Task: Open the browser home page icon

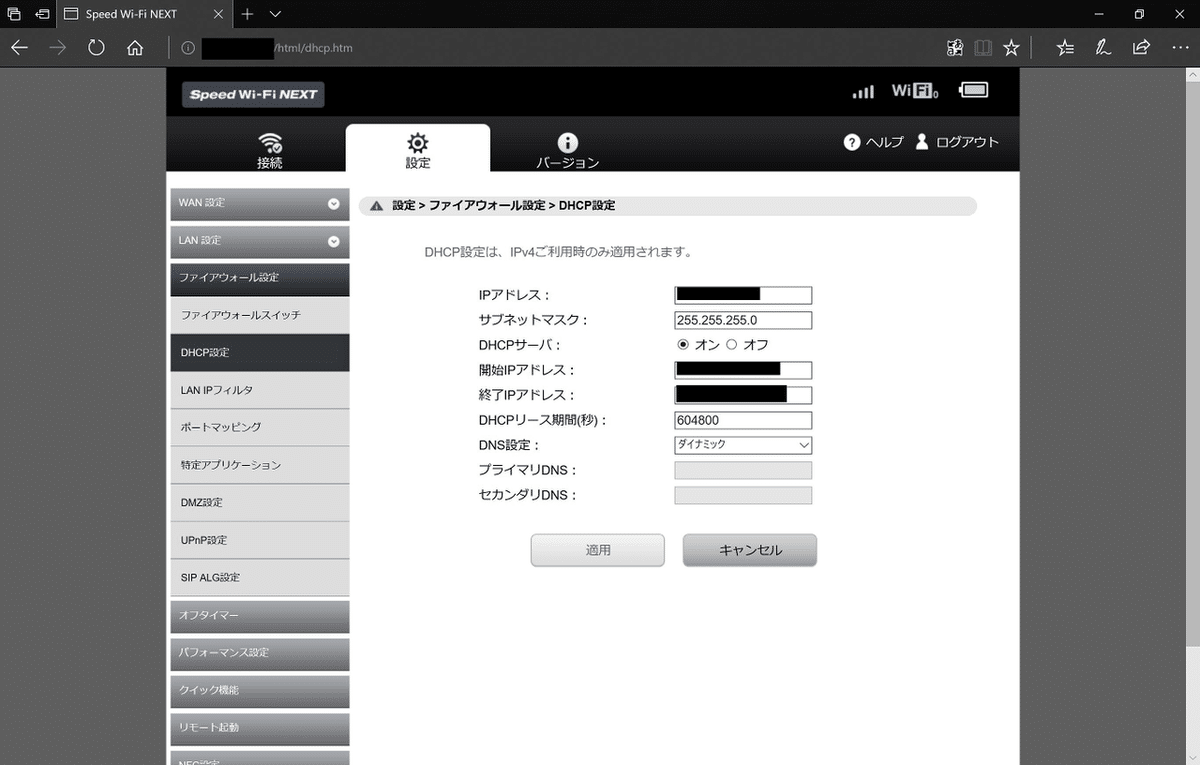Action: (x=135, y=48)
